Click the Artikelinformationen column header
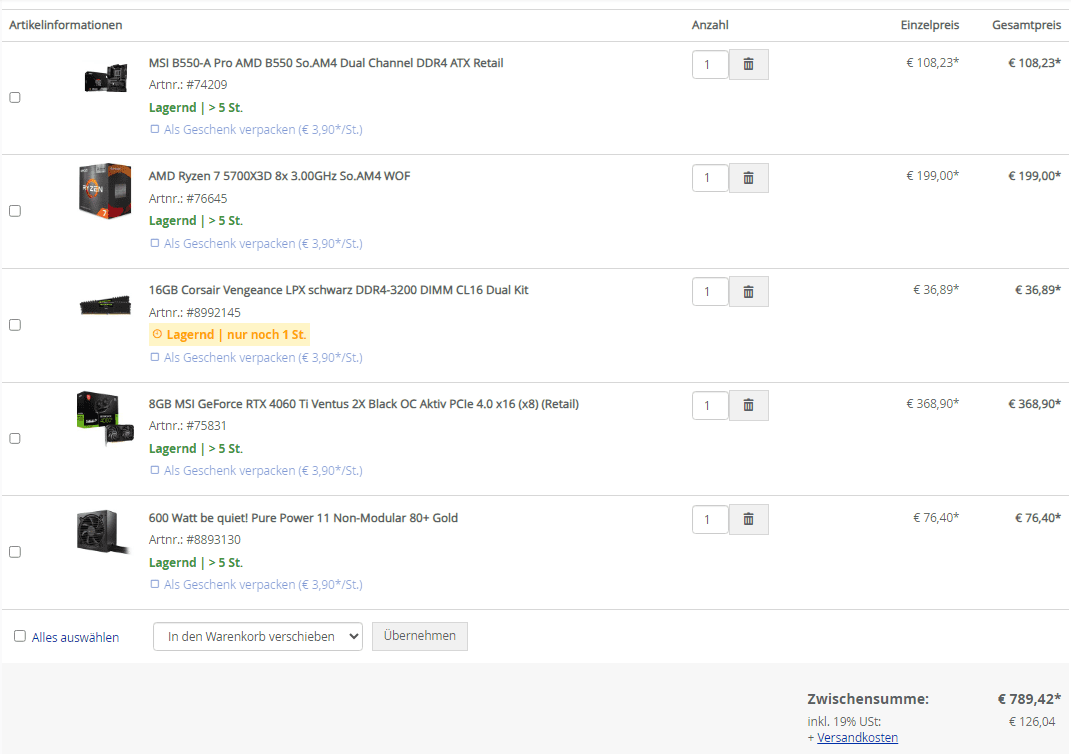1071x754 pixels. [x=66, y=25]
